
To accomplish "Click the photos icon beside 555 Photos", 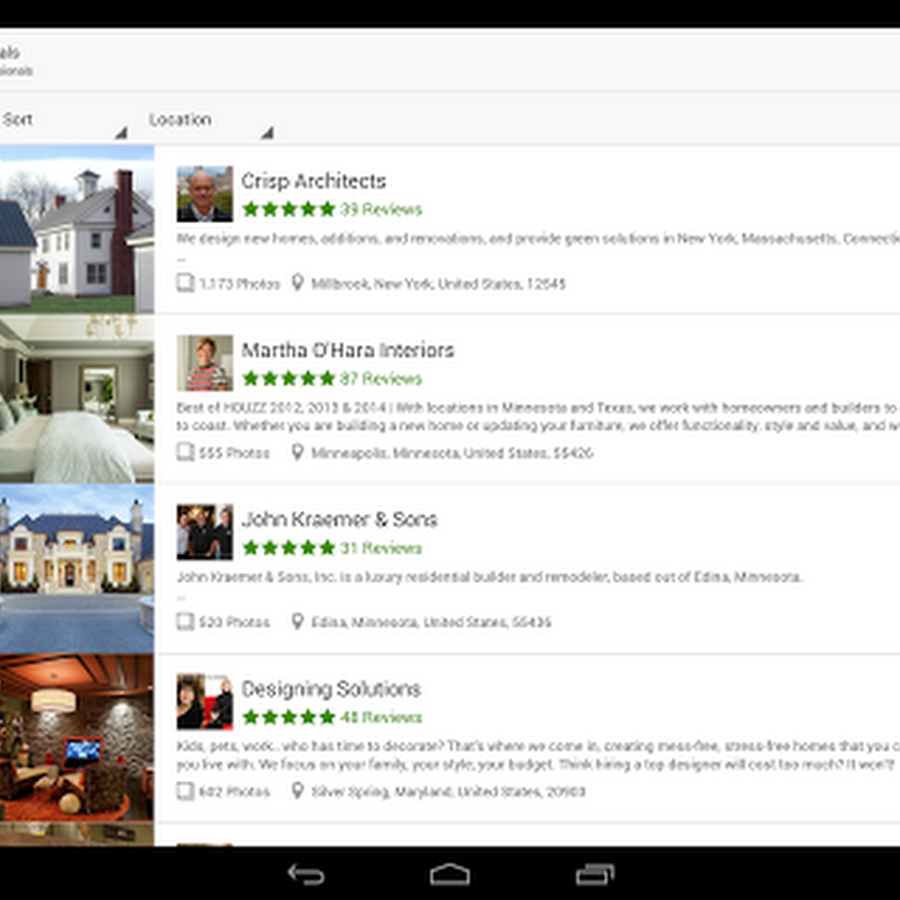I will tap(185, 452).
